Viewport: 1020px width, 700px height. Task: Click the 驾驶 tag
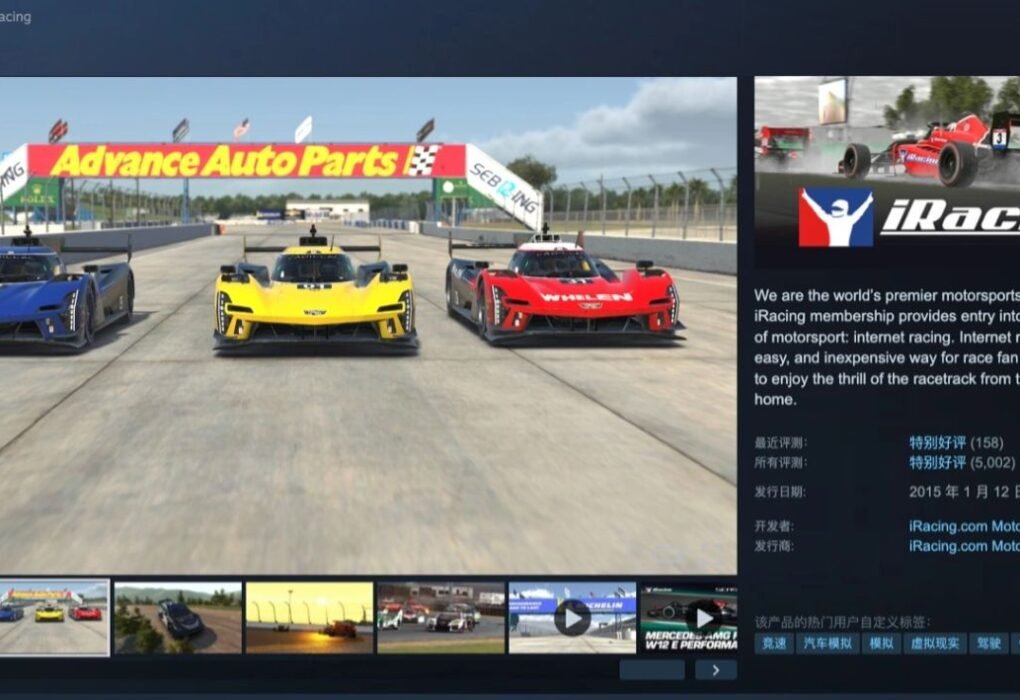(989, 643)
